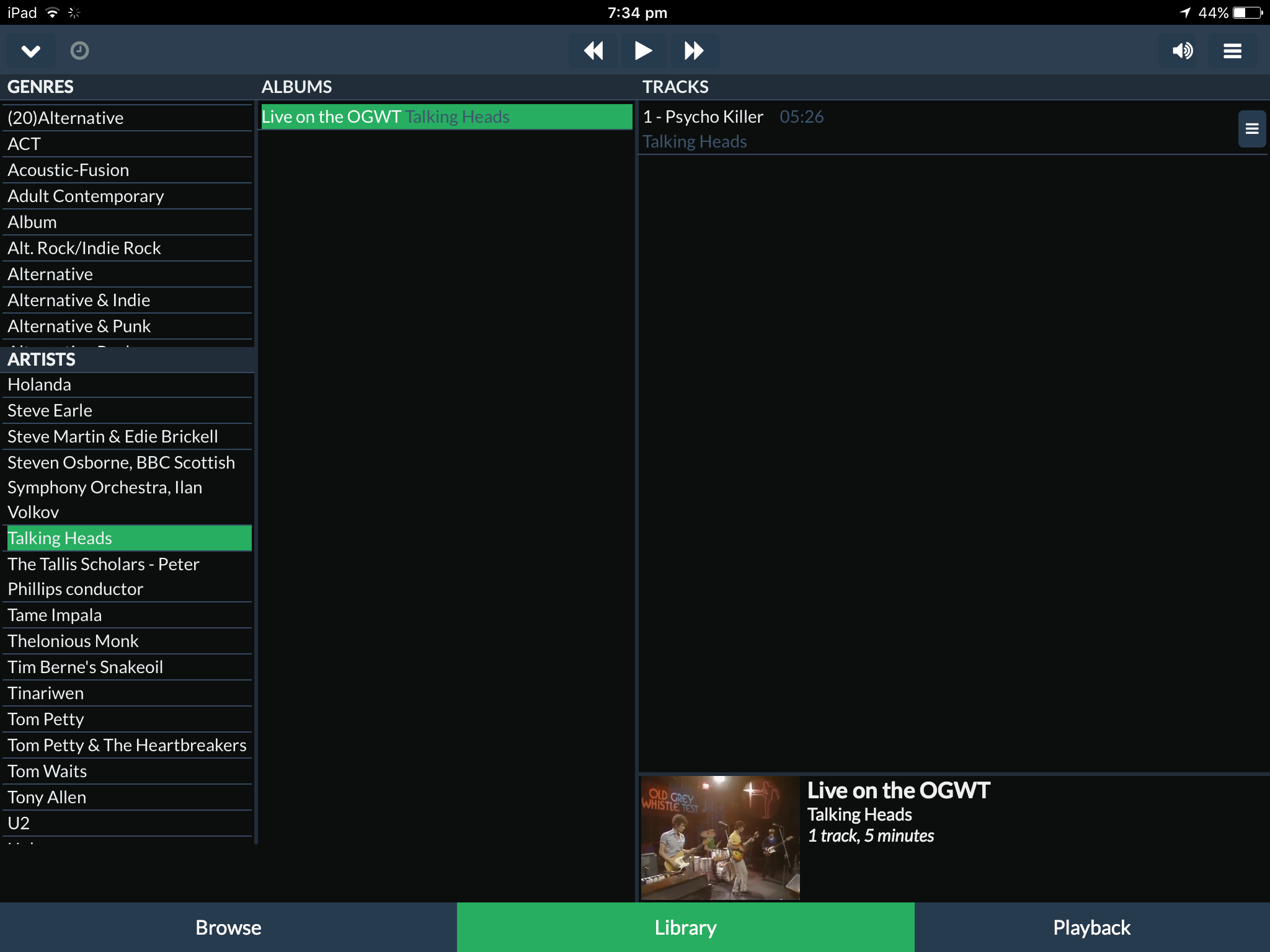1270x952 pixels.
Task: Open the clock history icon
Action: click(x=79, y=51)
